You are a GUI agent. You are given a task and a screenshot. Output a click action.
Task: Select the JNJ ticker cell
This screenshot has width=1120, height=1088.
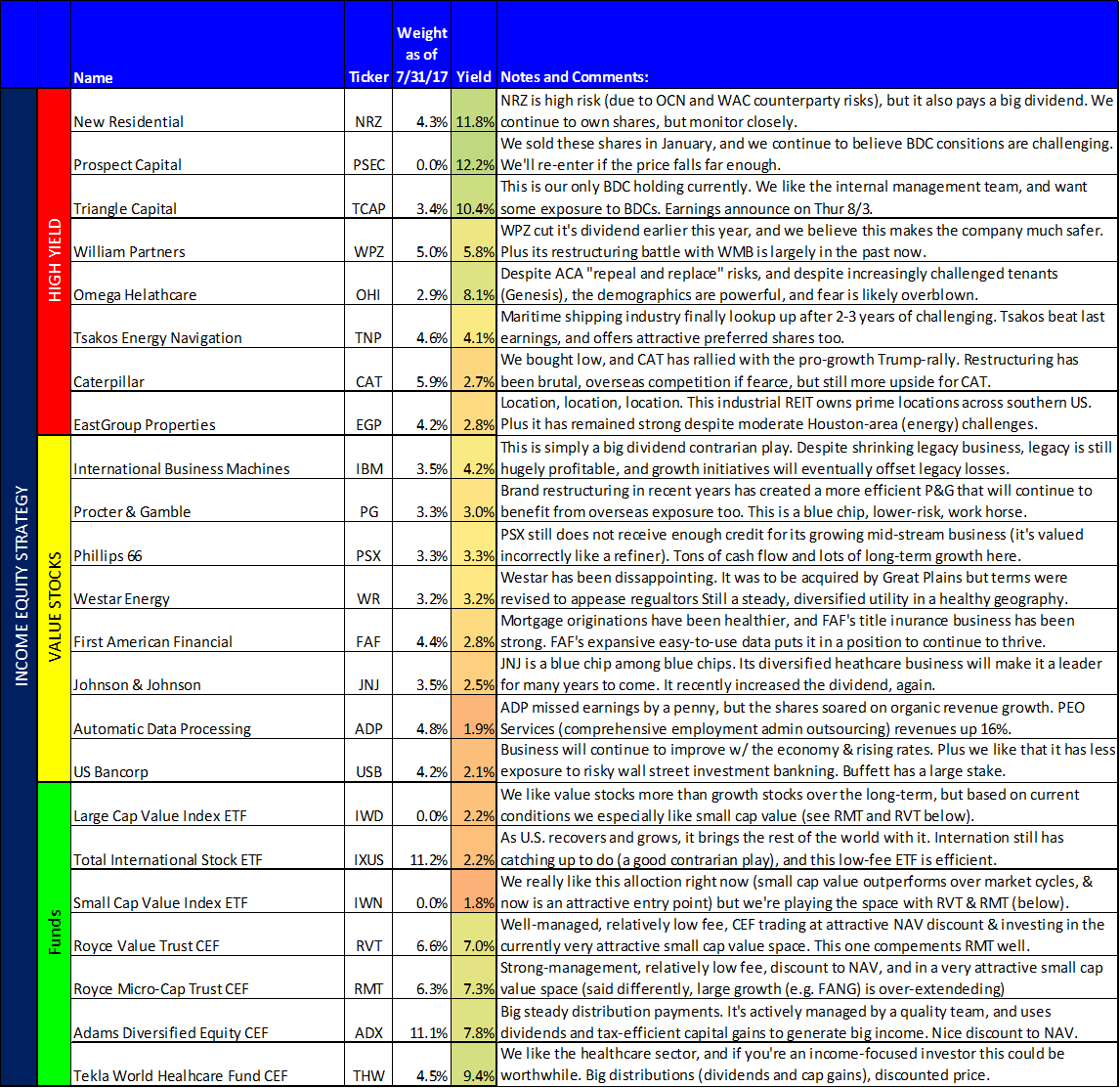(368, 674)
